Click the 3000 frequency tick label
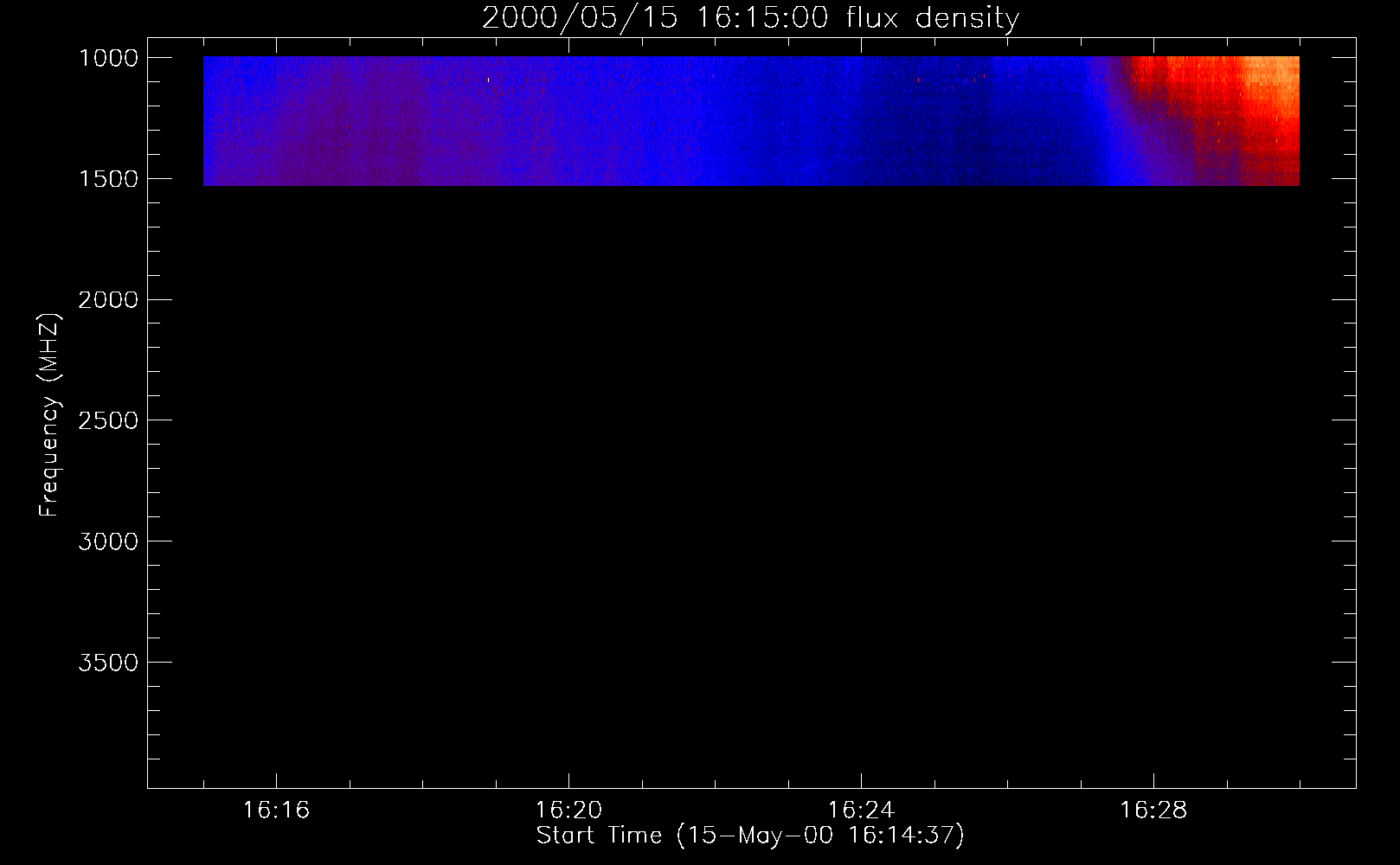1400x865 pixels. [108, 541]
